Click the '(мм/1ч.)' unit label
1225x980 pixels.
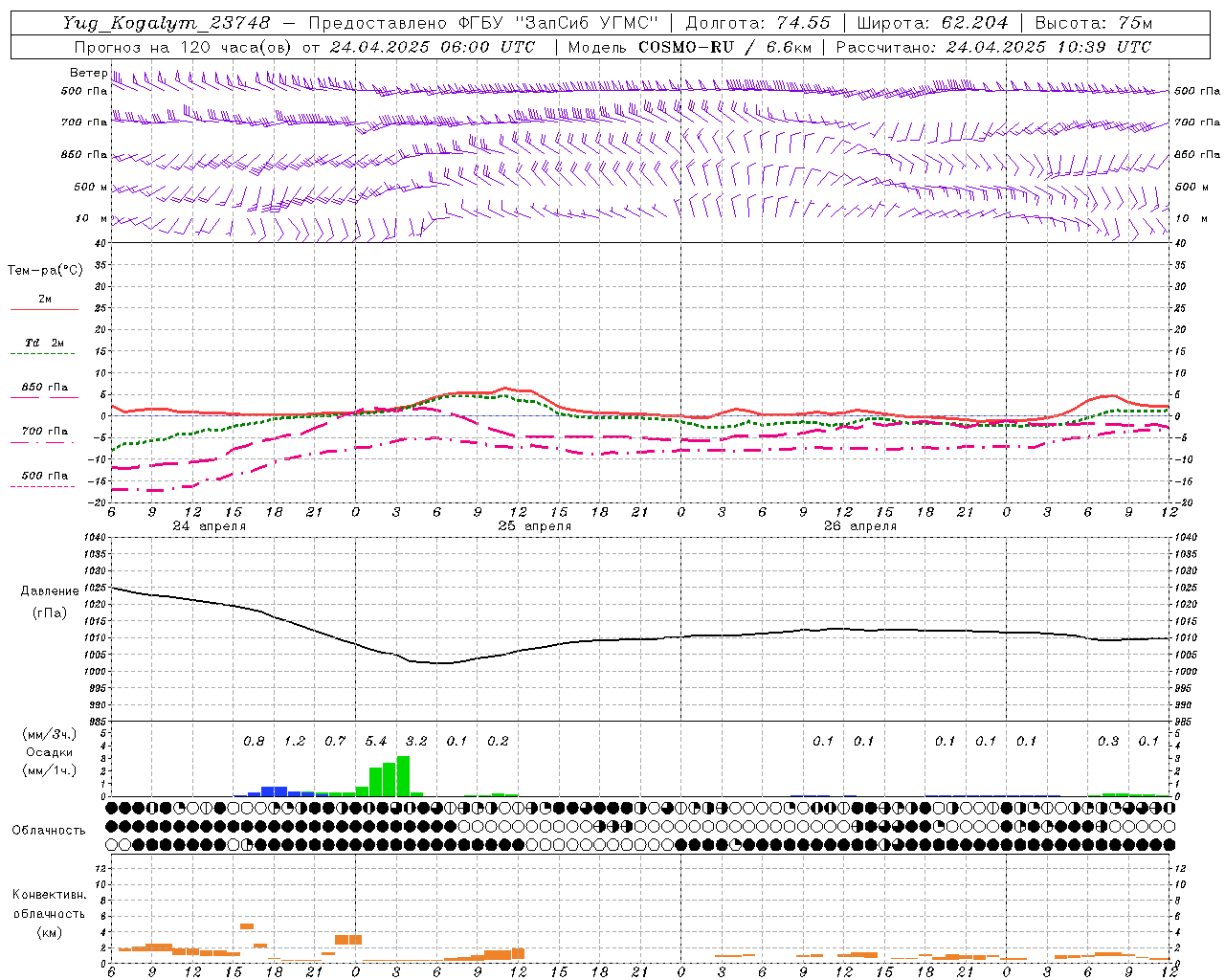click(x=49, y=770)
